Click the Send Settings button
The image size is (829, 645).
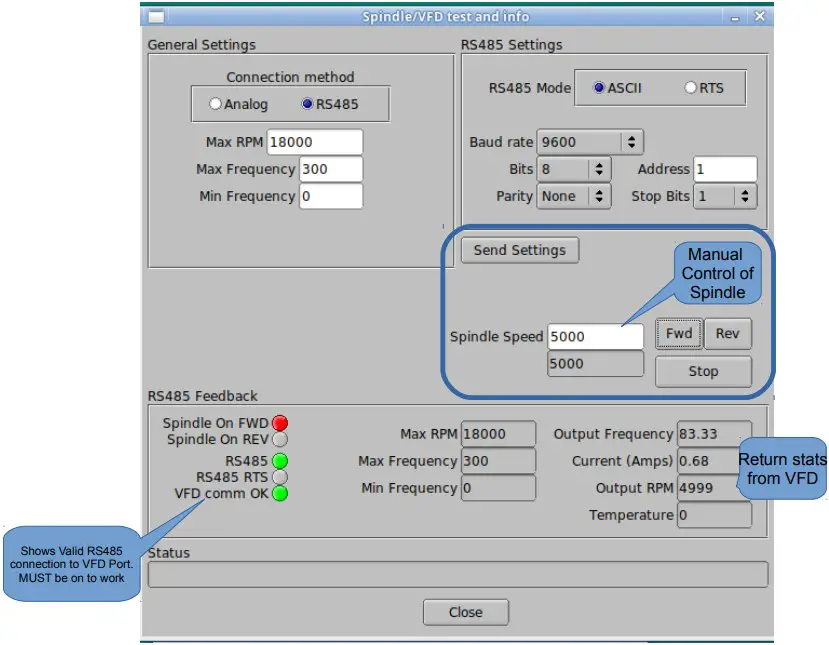(520, 250)
